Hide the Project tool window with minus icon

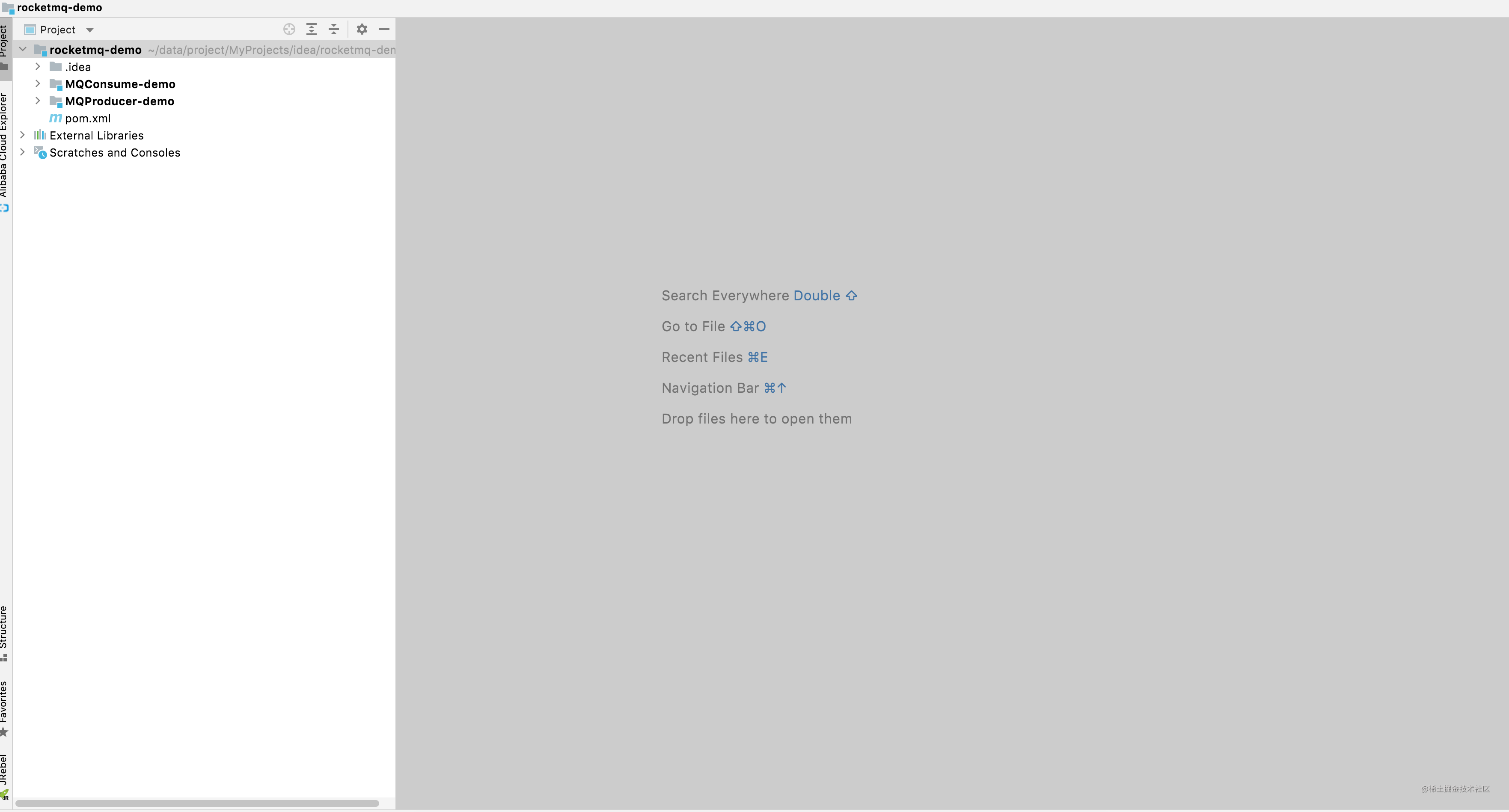click(x=384, y=29)
